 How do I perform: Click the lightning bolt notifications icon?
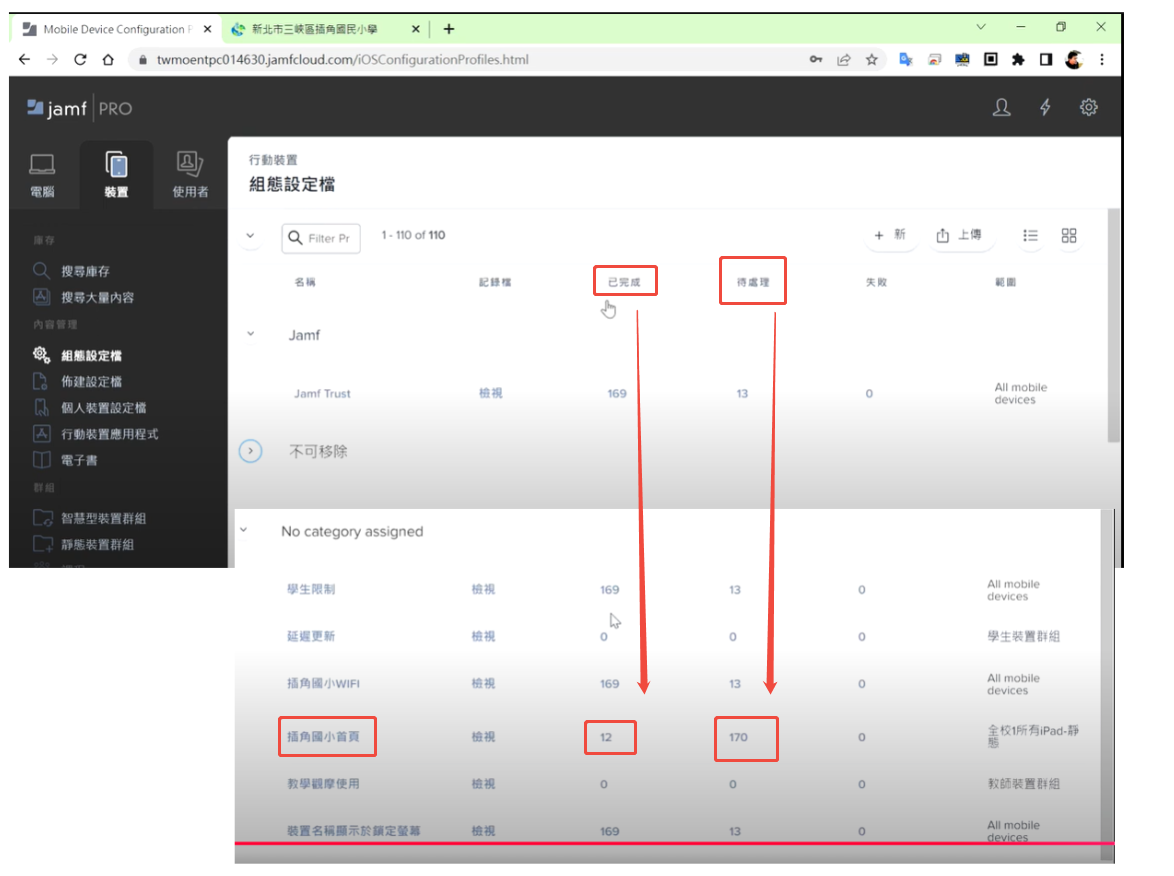coord(1045,108)
